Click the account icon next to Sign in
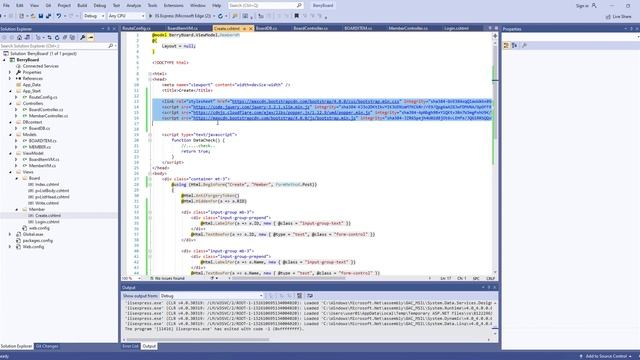The width and height of the screenshot is (640, 360). [594, 5]
